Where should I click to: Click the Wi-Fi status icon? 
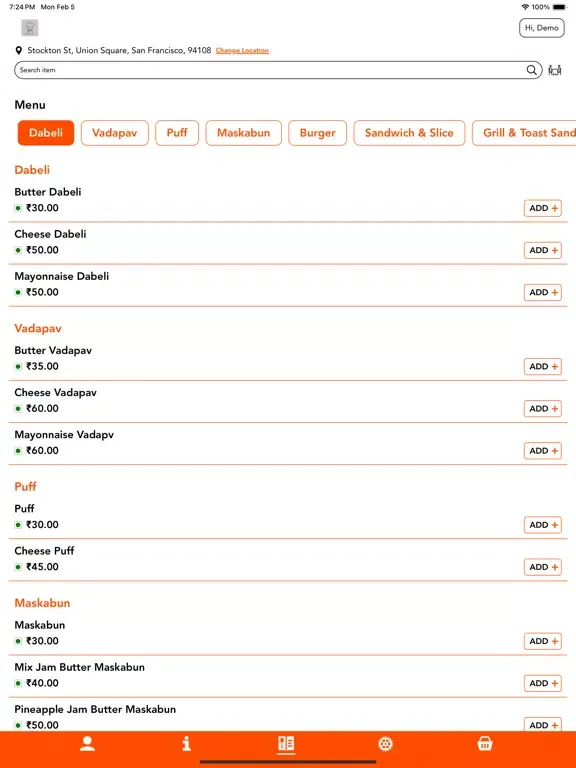pyautogui.click(x=526, y=7)
